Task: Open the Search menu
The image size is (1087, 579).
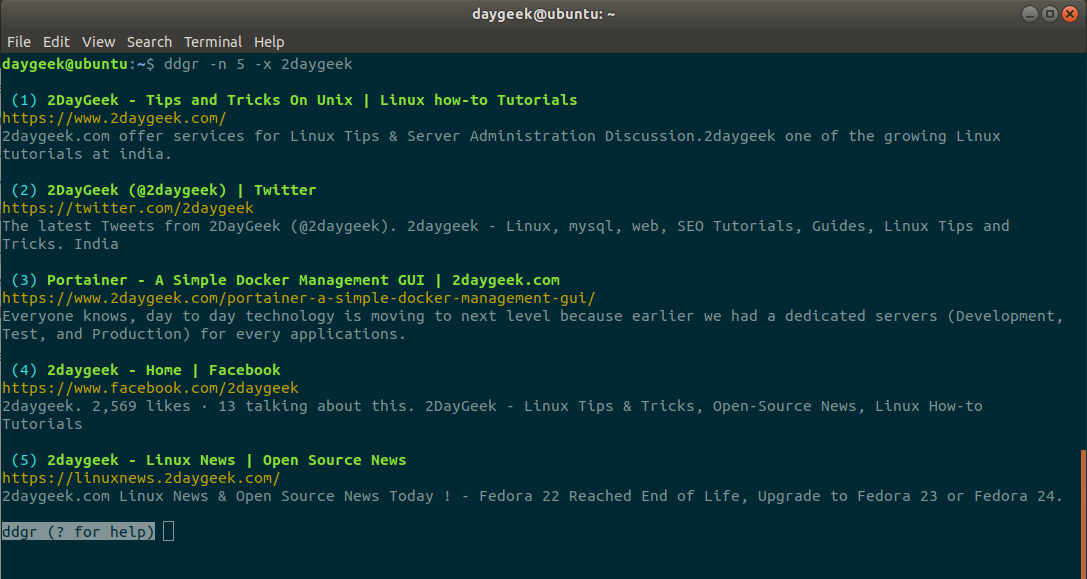Action: [149, 42]
